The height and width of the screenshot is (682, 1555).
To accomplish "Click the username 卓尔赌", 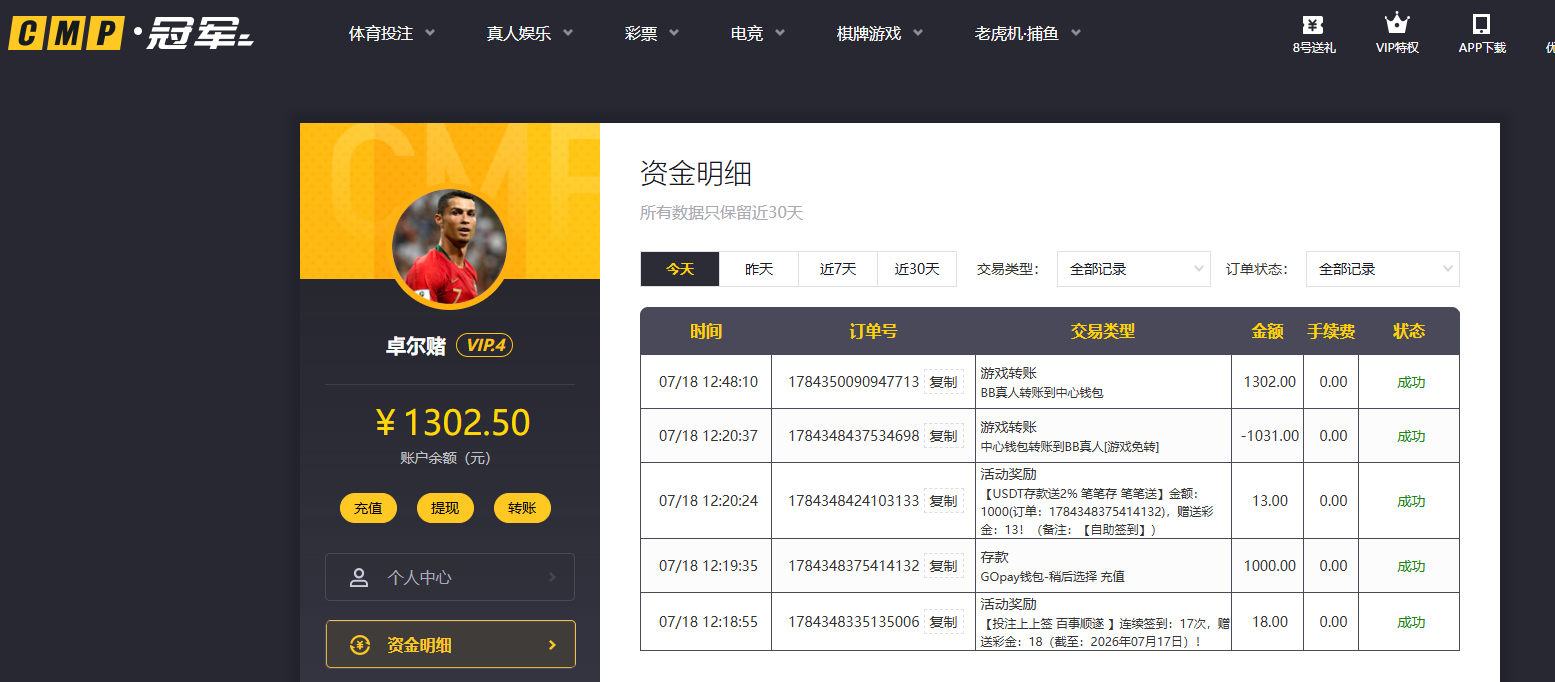I will pyautogui.click(x=416, y=346).
